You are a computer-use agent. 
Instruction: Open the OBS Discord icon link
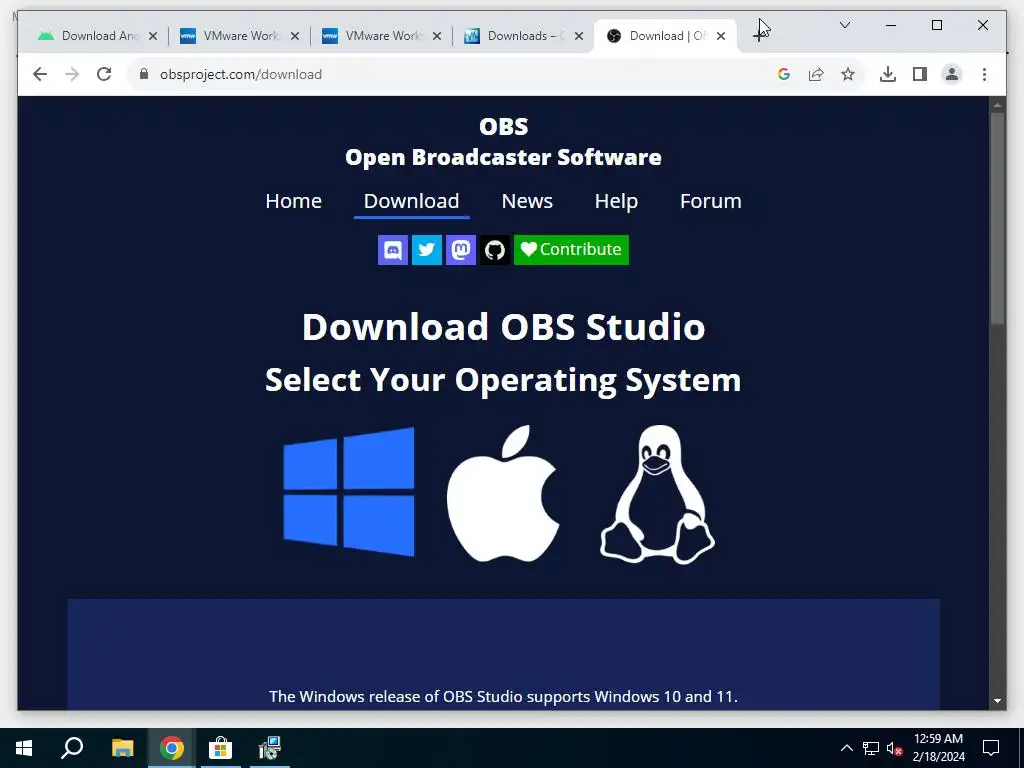coord(392,249)
